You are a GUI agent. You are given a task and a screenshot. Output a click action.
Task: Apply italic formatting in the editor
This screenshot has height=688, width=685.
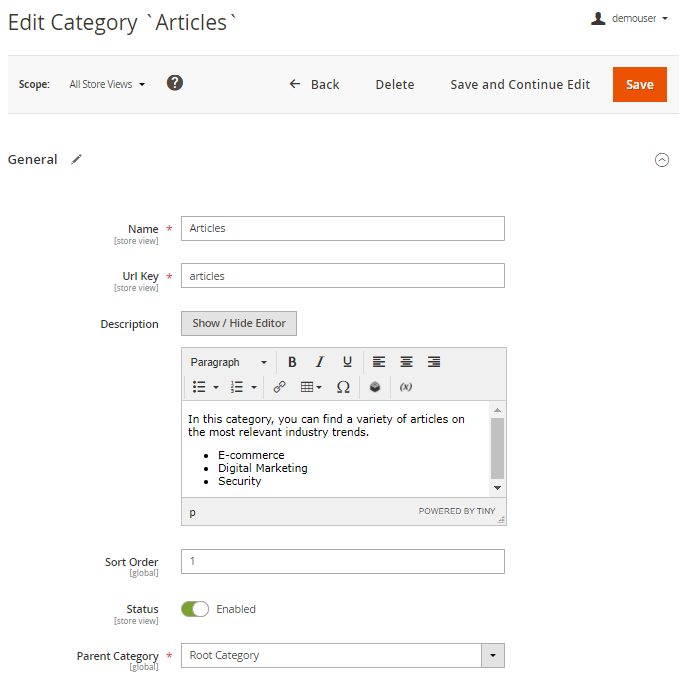[320, 362]
